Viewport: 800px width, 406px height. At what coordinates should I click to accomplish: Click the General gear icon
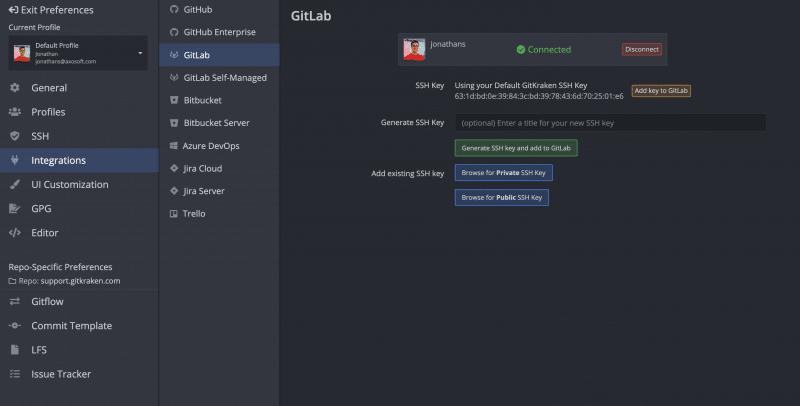(15, 88)
